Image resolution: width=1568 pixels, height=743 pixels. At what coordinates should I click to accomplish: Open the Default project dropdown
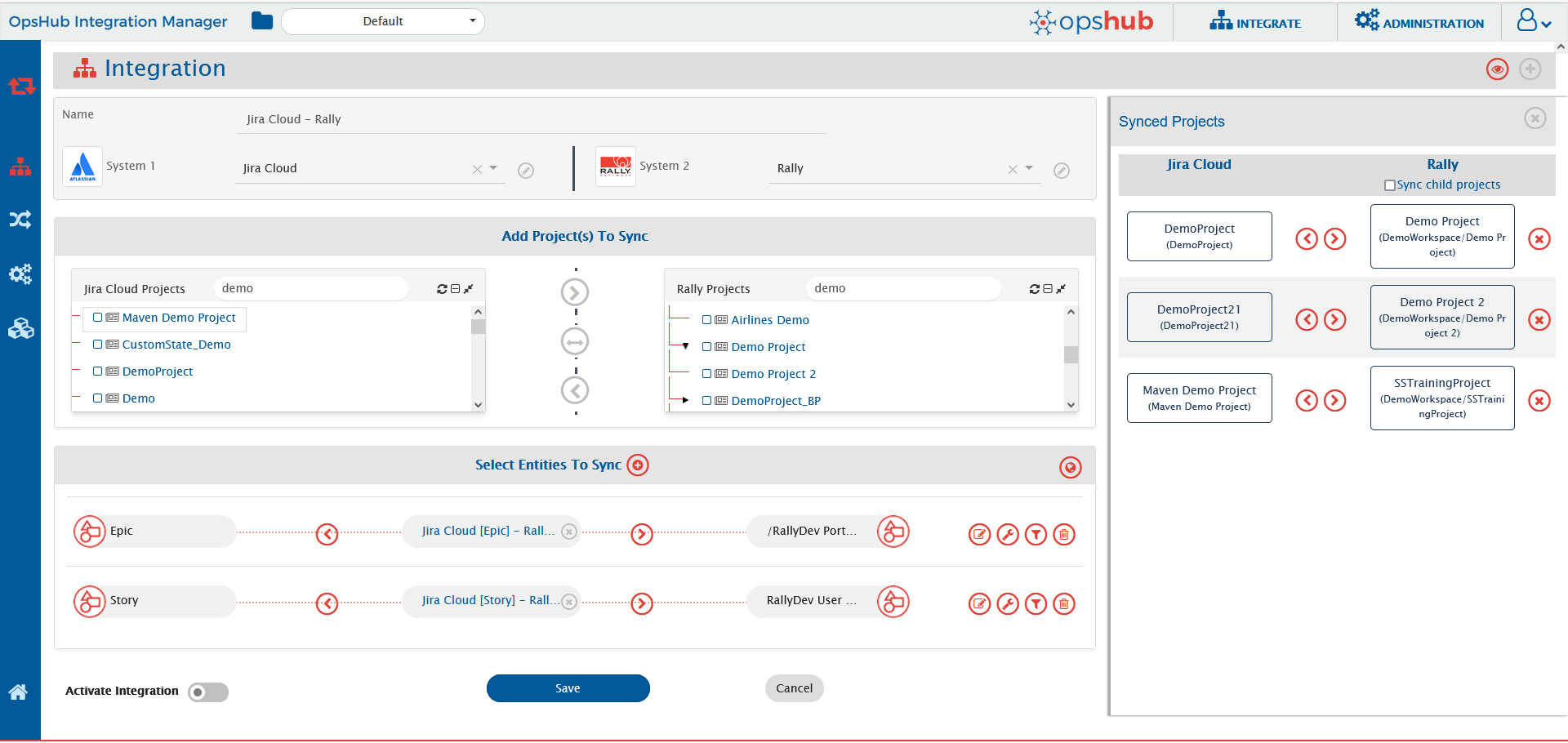[x=383, y=21]
